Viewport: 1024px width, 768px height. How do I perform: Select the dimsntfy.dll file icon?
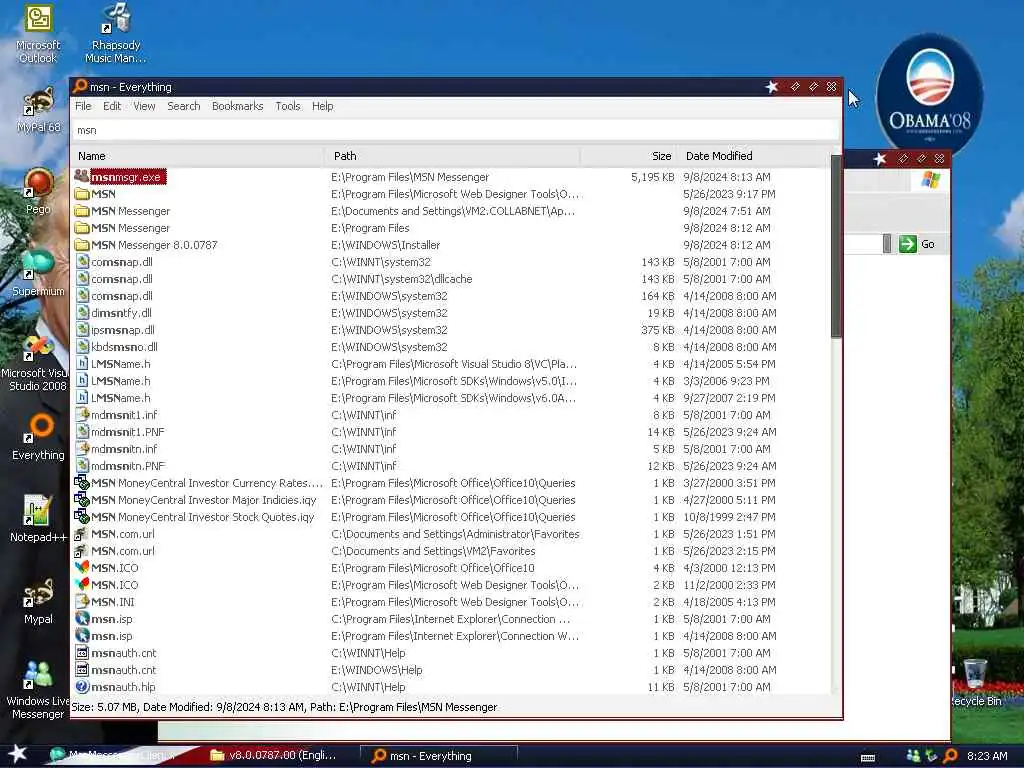point(82,313)
